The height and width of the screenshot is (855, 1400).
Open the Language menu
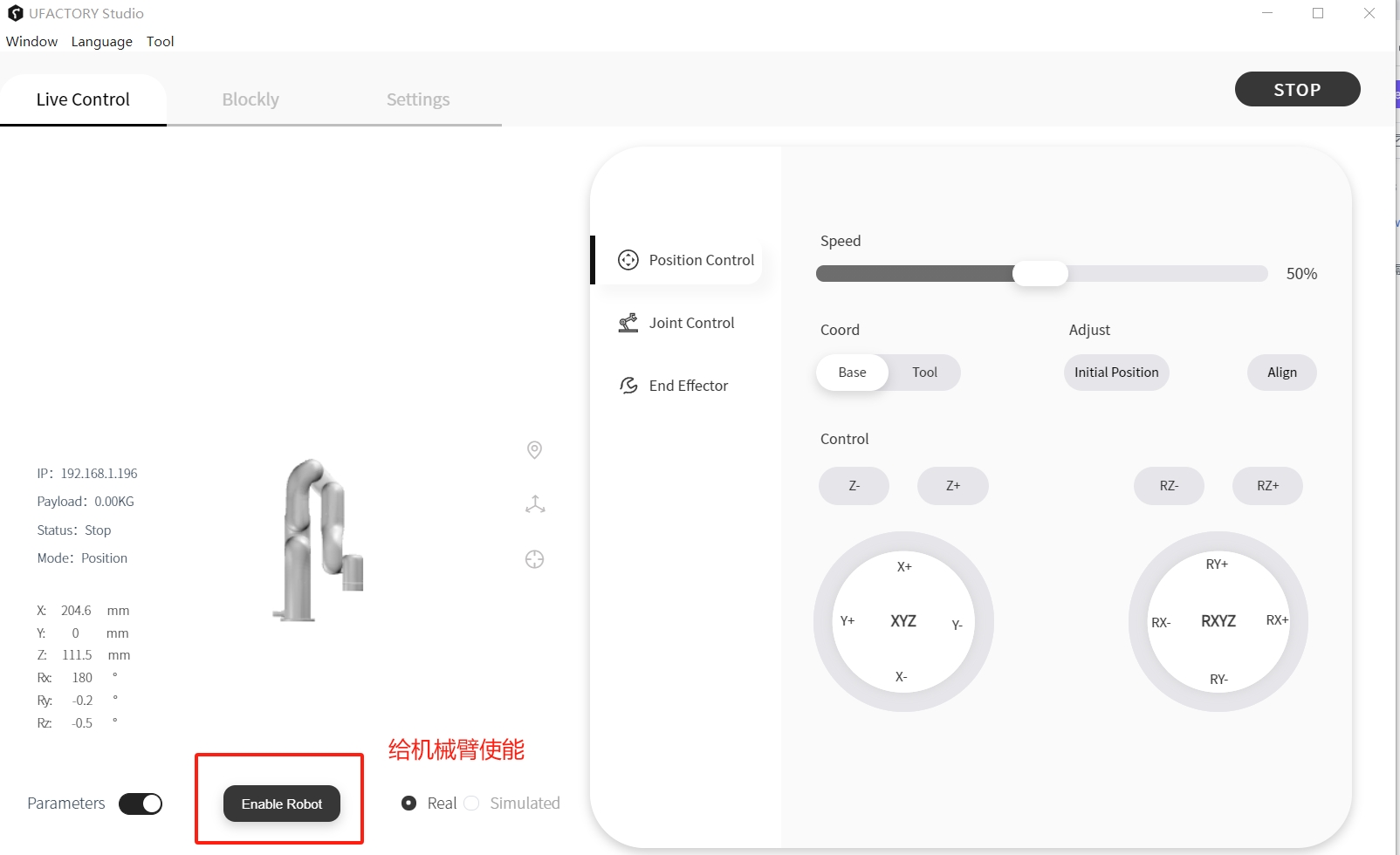[102, 42]
